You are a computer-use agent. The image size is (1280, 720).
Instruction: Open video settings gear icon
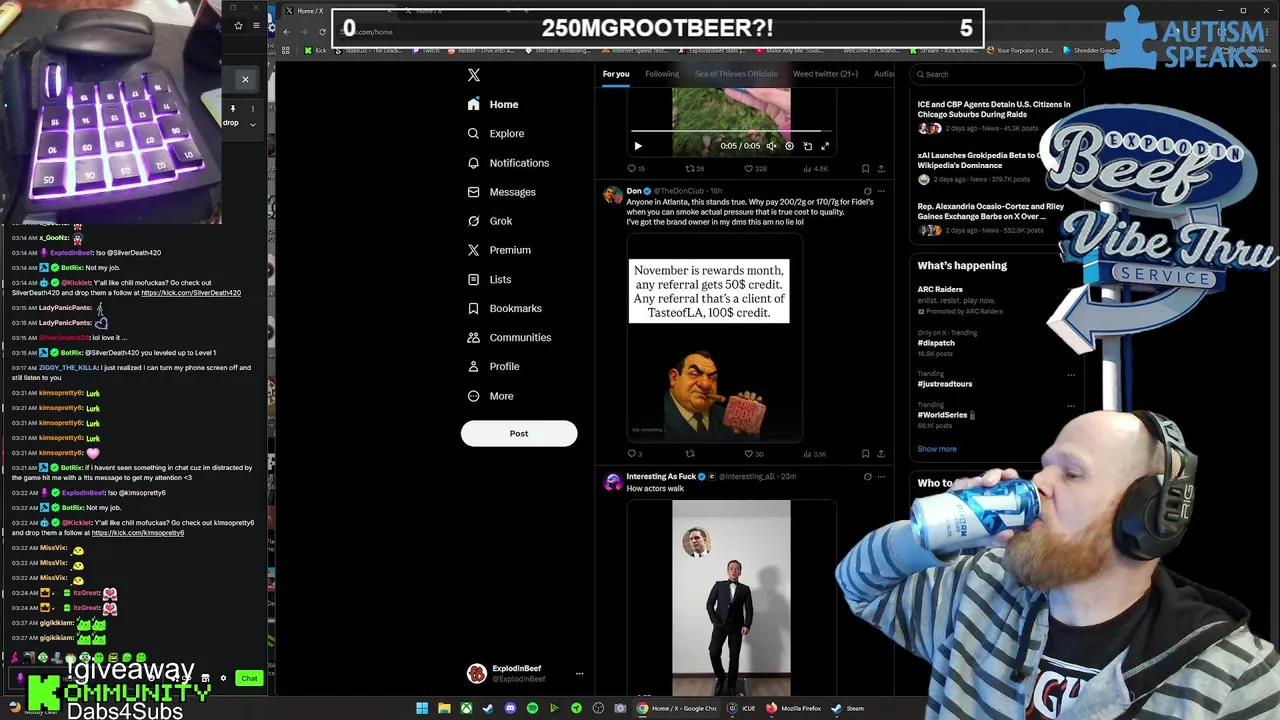tap(789, 146)
